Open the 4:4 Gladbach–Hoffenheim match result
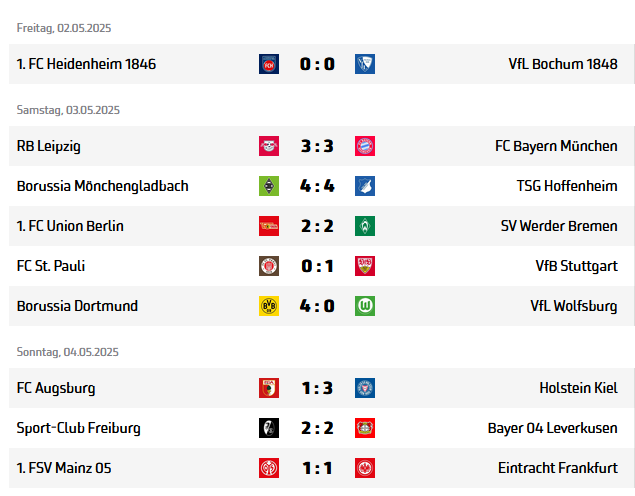Image resolution: width=635 pixels, height=496 pixels. (x=317, y=186)
